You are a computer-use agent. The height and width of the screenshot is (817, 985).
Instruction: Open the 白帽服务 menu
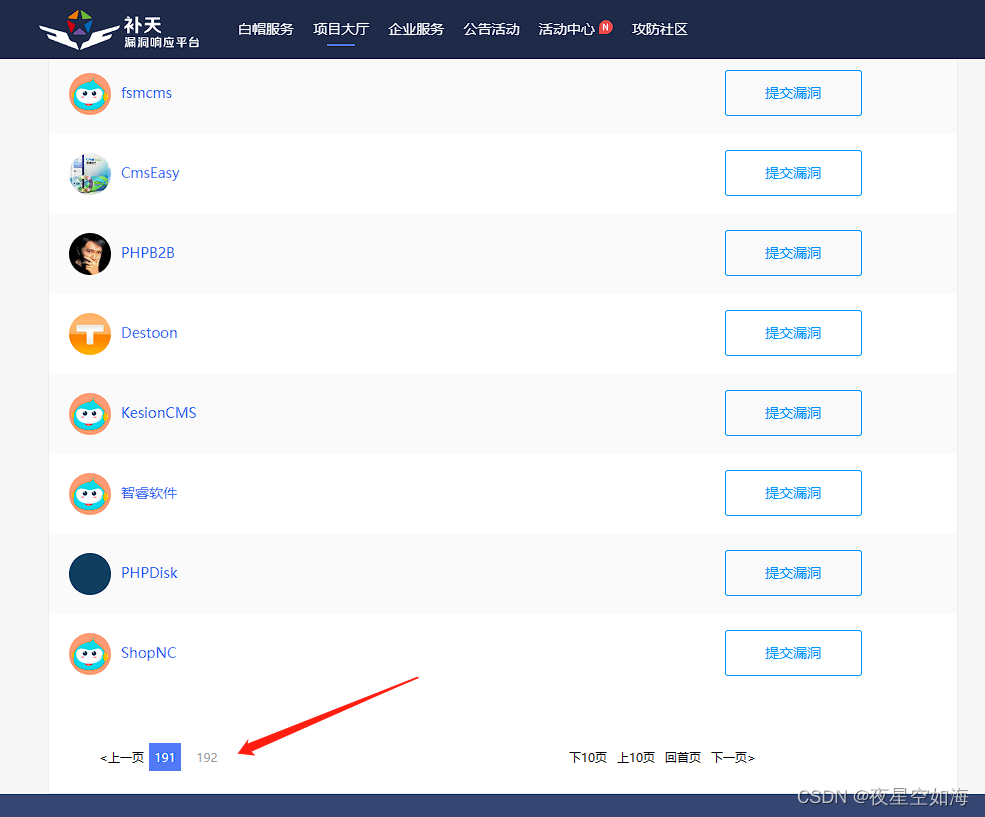[x=265, y=29]
